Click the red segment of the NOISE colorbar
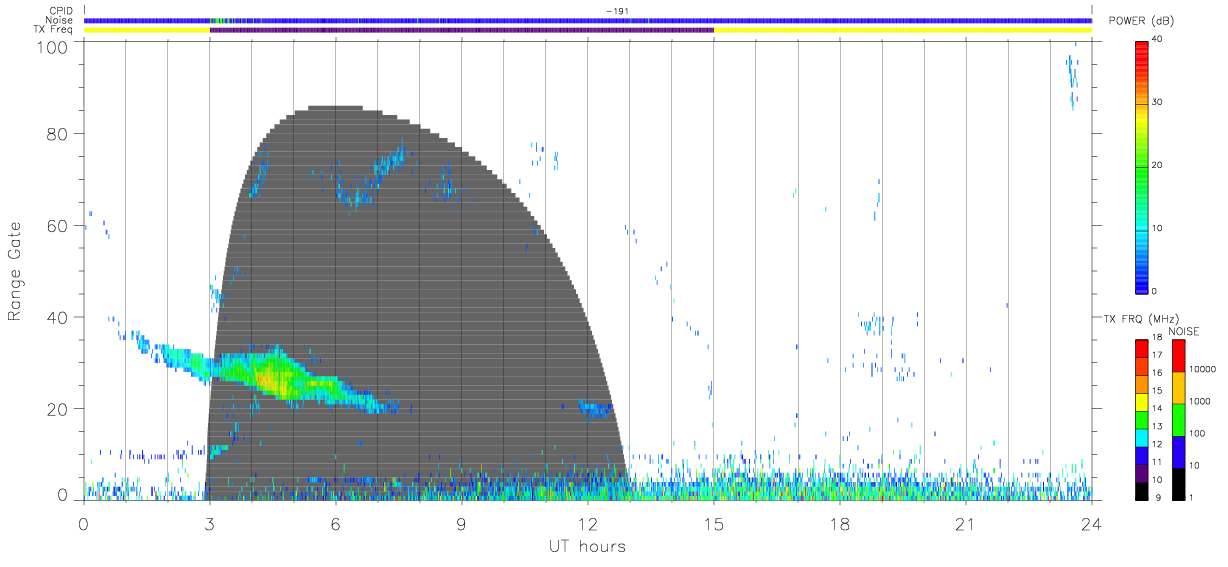Screen dimensions: 1228x567 (x=1178, y=356)
